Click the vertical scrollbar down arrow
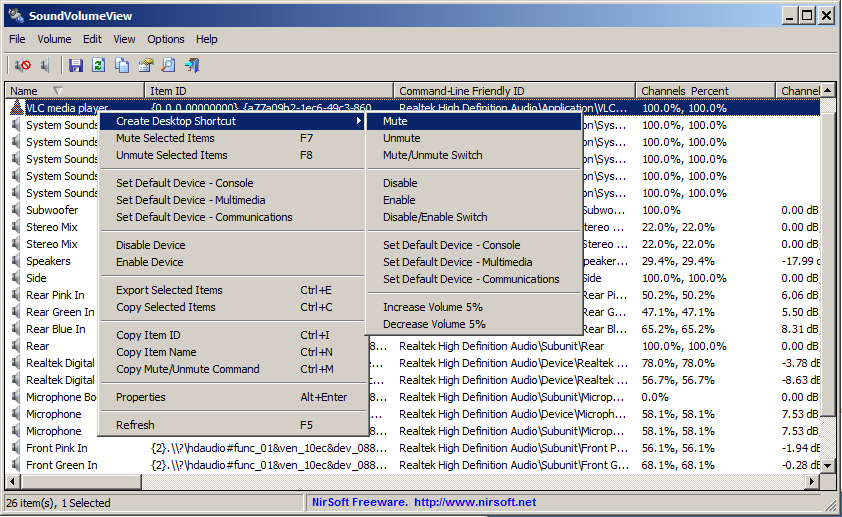Screen dimensions: 842x517 (828, 466)
